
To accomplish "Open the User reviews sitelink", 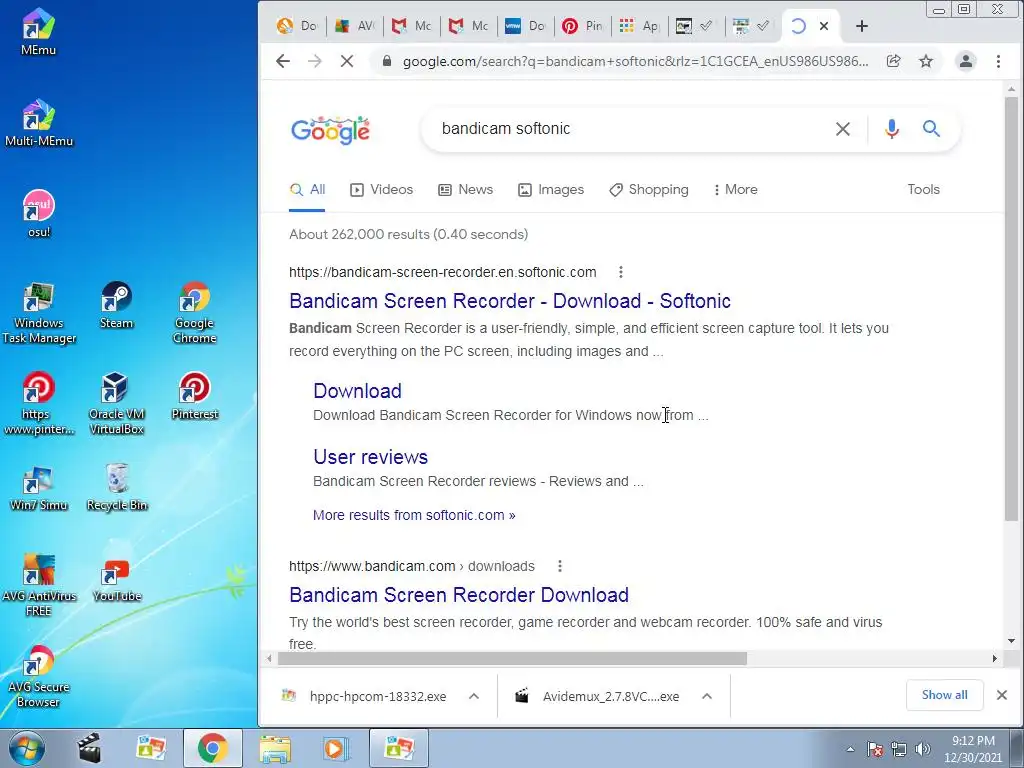I will click(370, 456).
